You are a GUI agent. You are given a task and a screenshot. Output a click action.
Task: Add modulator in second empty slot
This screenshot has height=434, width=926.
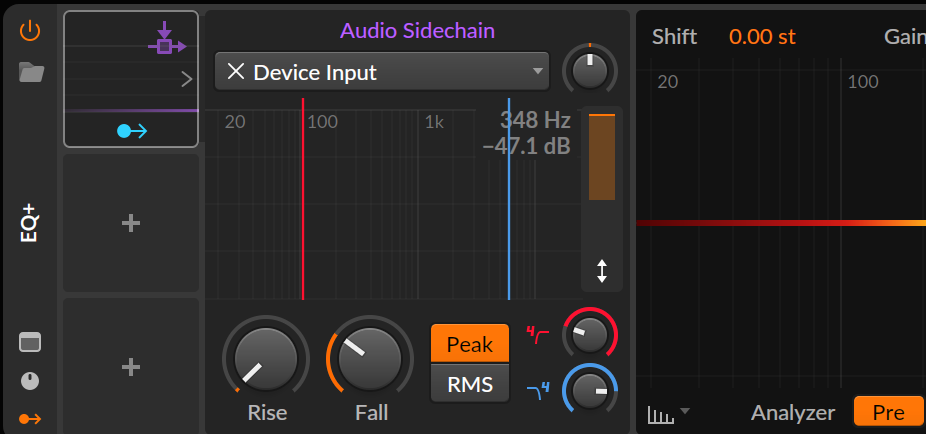[x=131, y=367]
